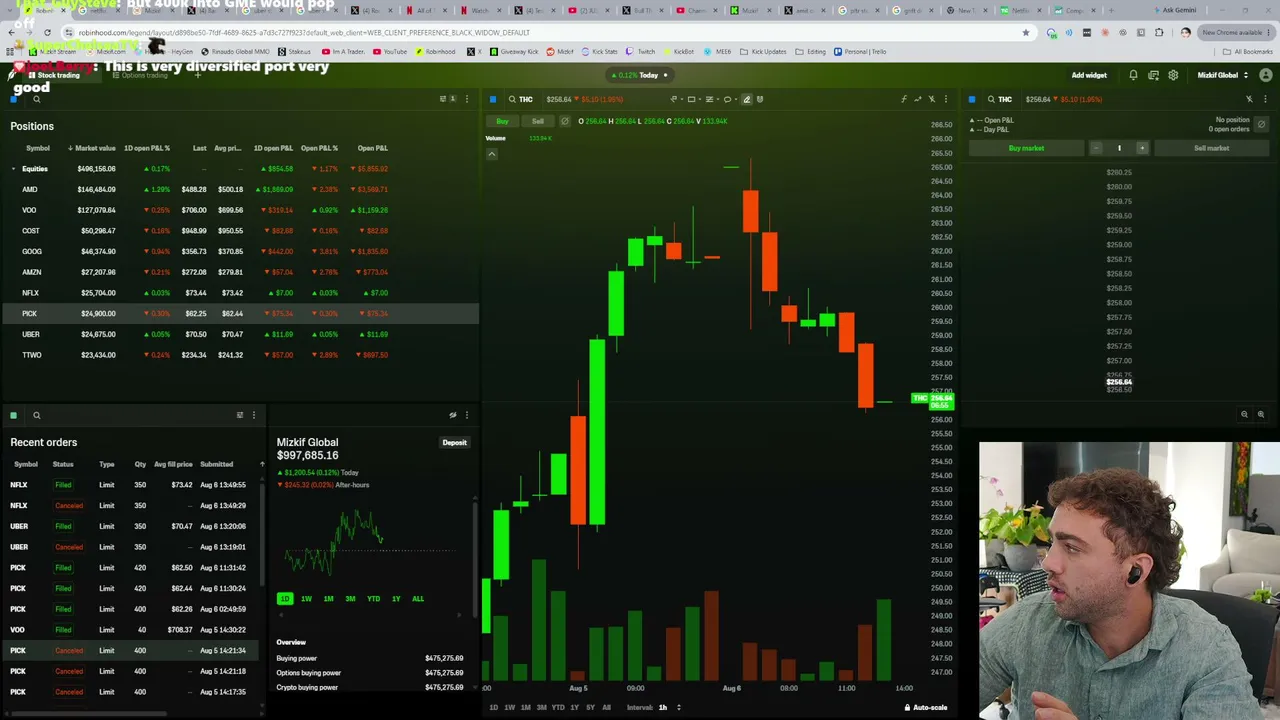Image resolution: width=1280 pixels, height=720 pixels.
Task: Collapse the Volume indicator chevron
Action: (x=492, y=153)
